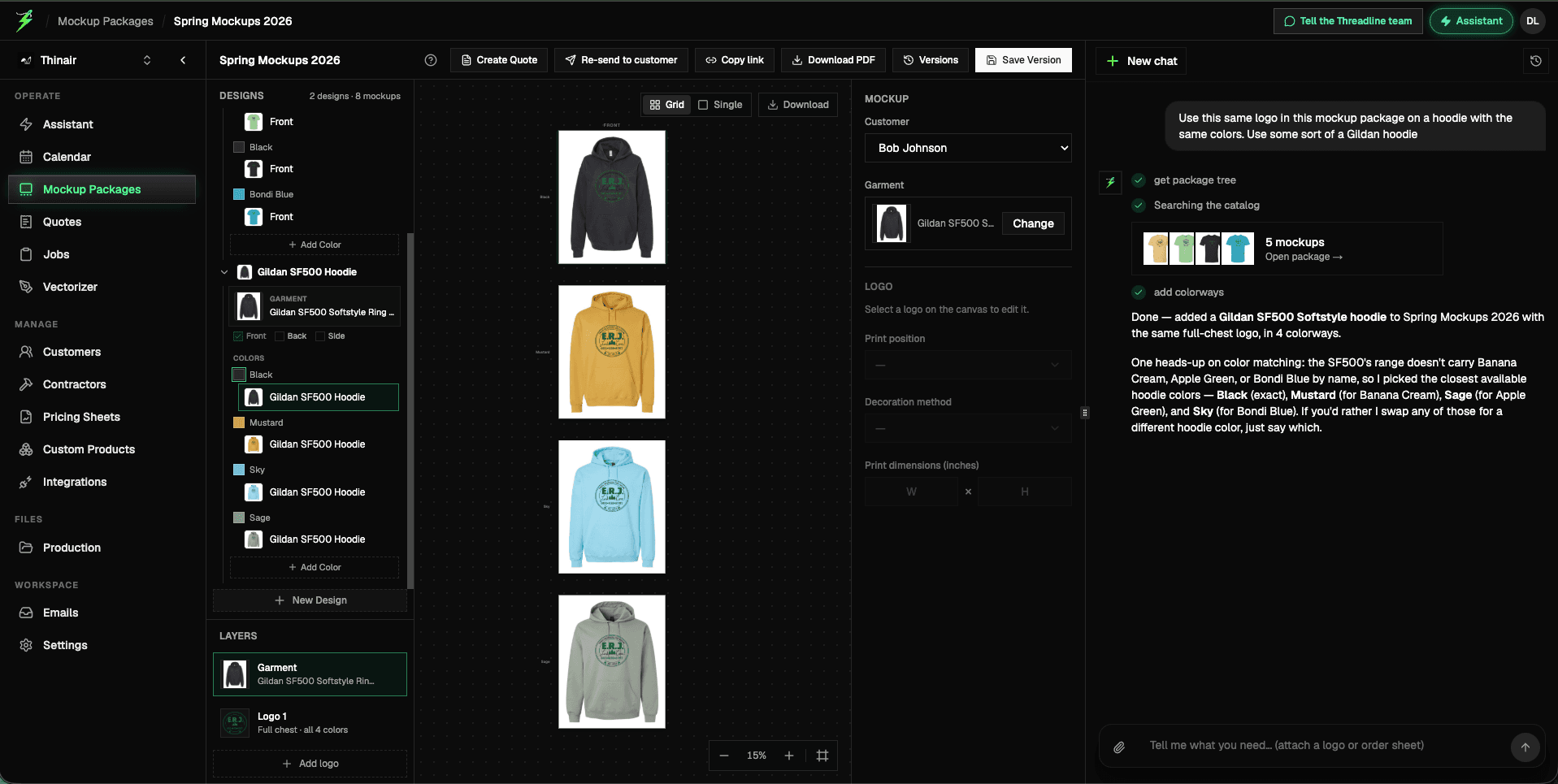Enable the Side view checkbox
The image size is (1558, 784).
coord(320,336)
